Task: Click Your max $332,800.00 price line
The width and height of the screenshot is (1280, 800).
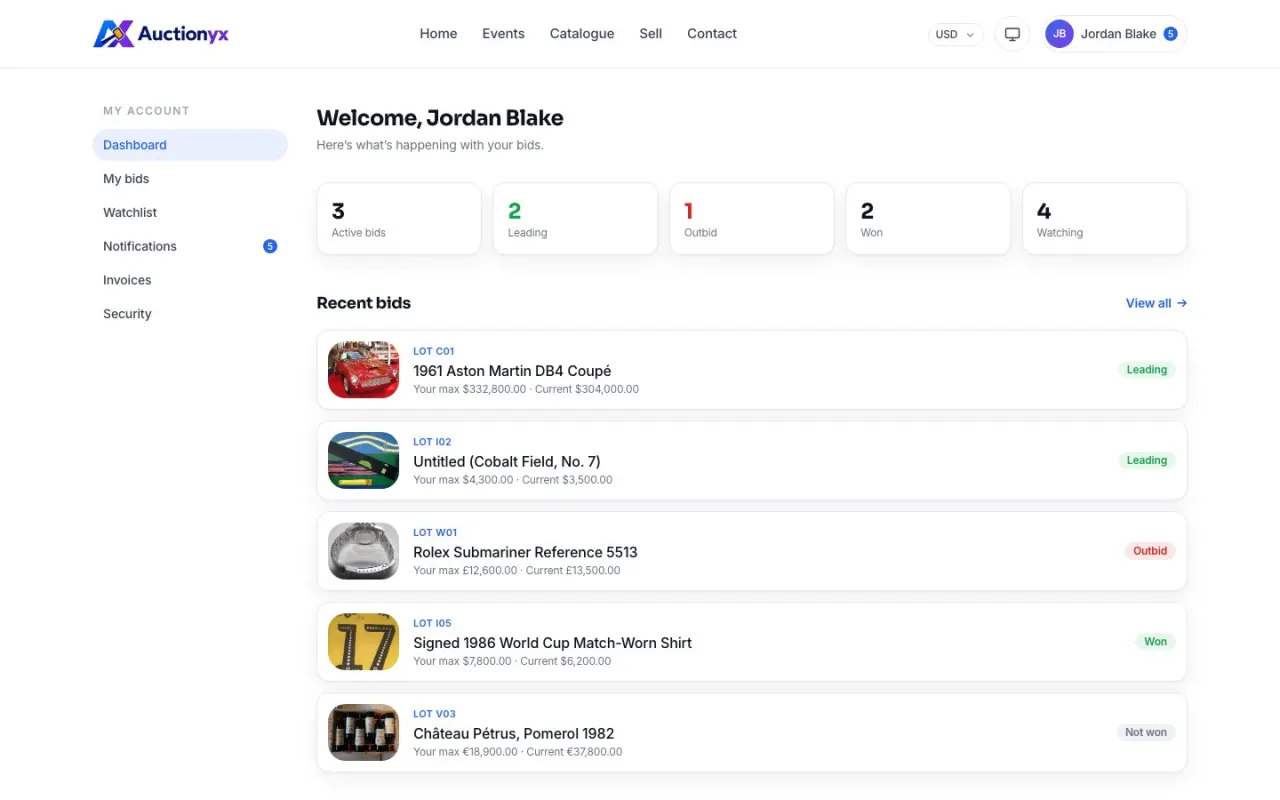Action: 526,389
